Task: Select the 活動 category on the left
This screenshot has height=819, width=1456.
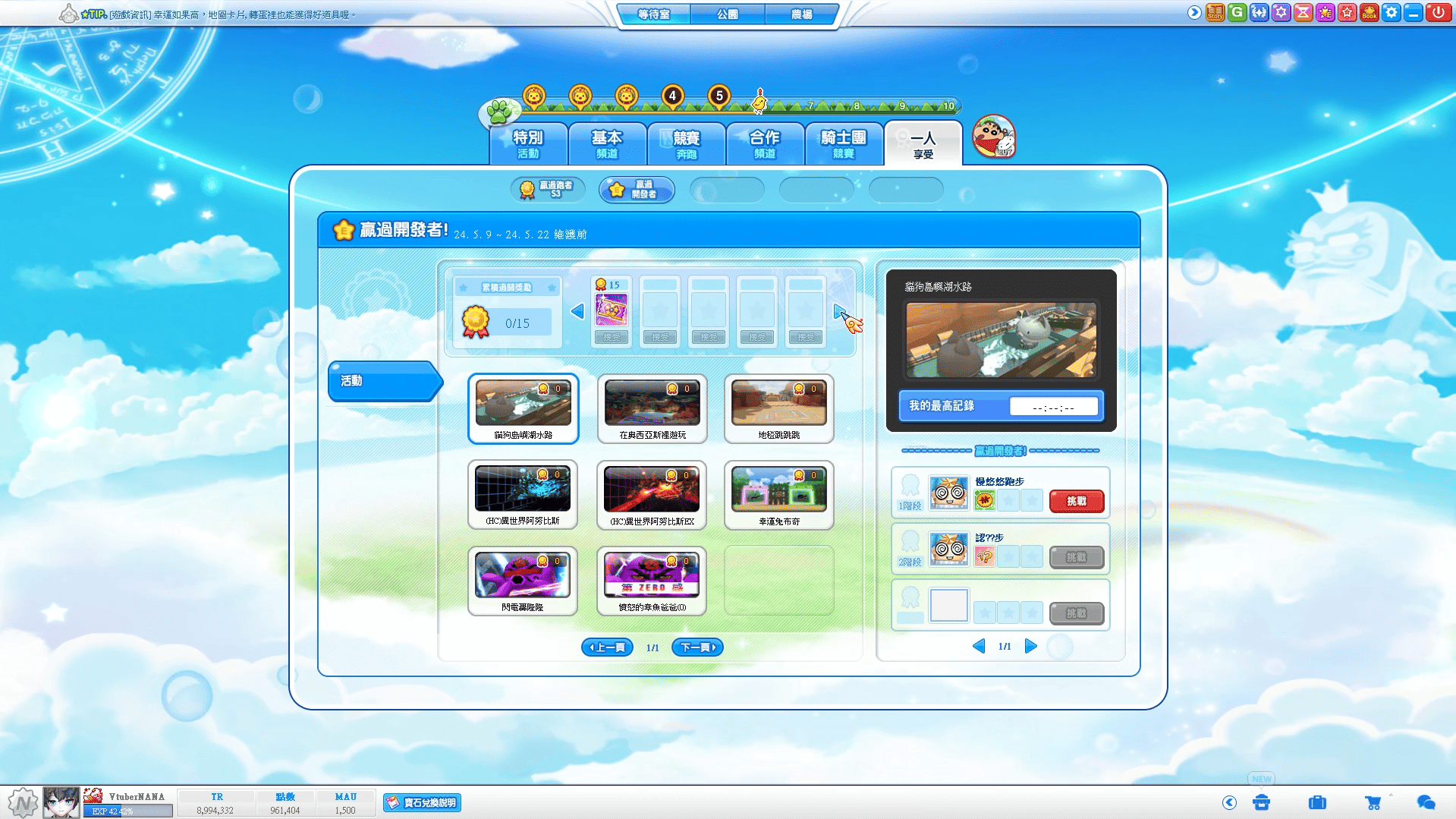Action: click(x=383, y=381)
